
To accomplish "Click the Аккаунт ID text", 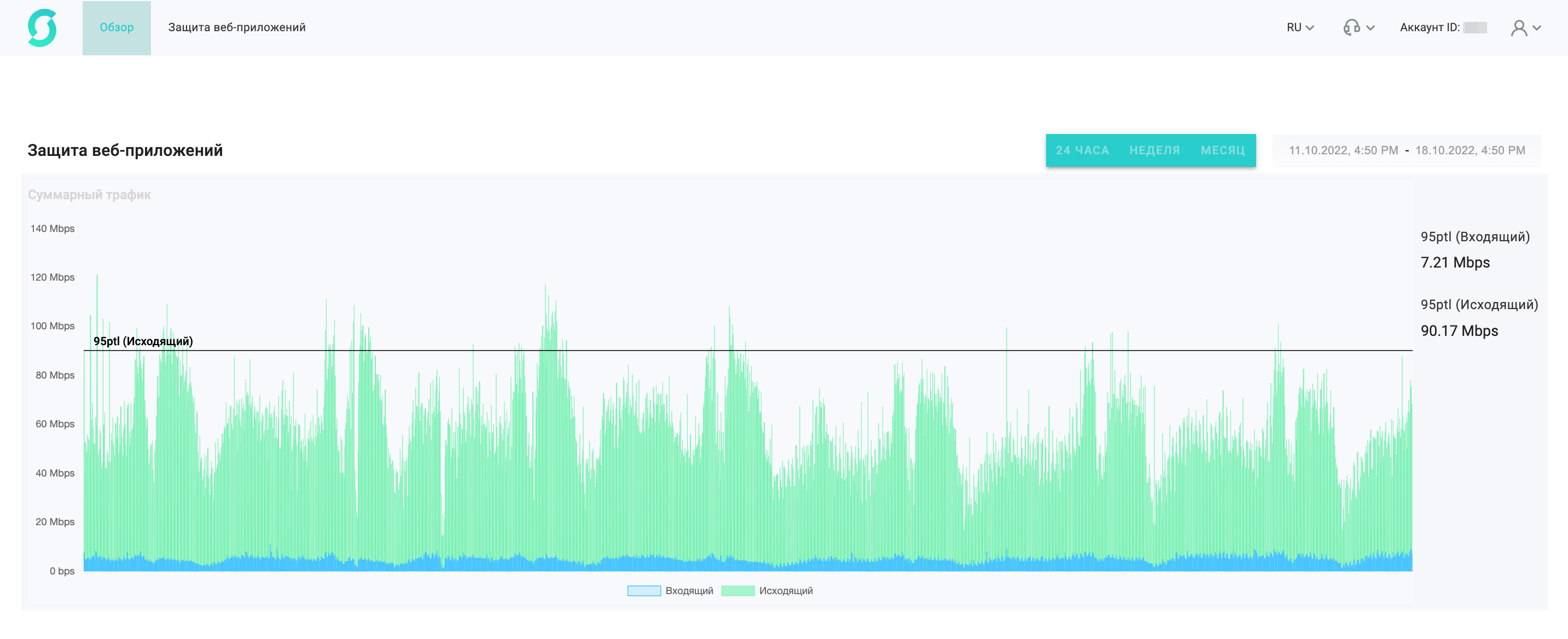I will click(x=1428, y=27).
